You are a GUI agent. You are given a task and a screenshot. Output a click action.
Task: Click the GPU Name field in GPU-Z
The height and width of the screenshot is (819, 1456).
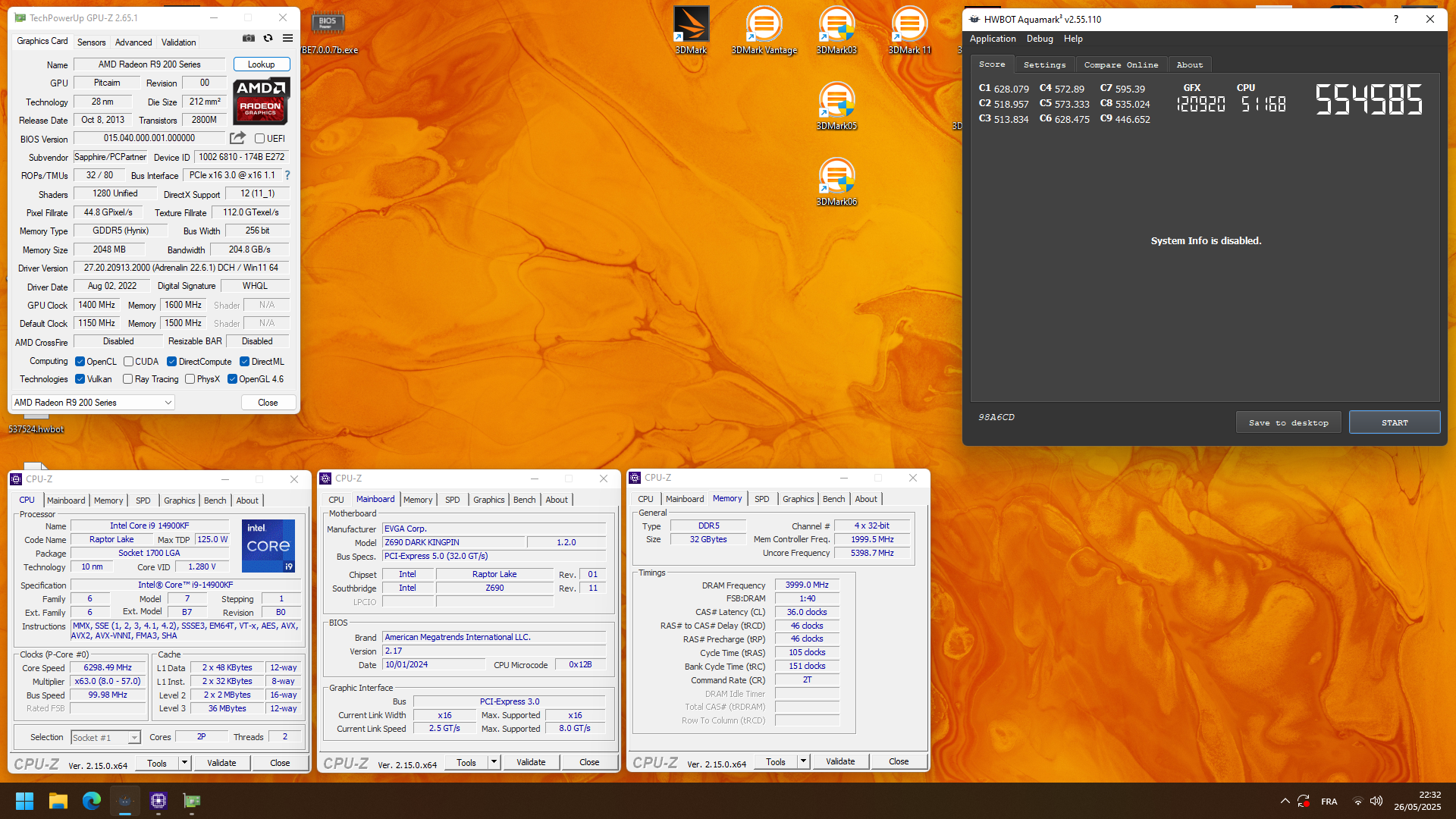(149, 64)
